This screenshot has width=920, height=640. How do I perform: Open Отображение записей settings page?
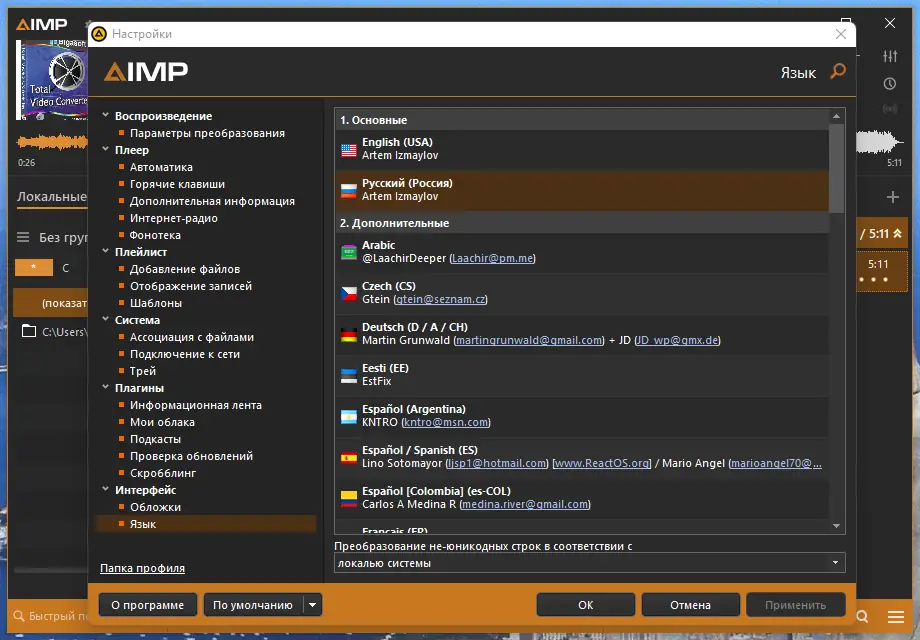click(x=191, y=286)
